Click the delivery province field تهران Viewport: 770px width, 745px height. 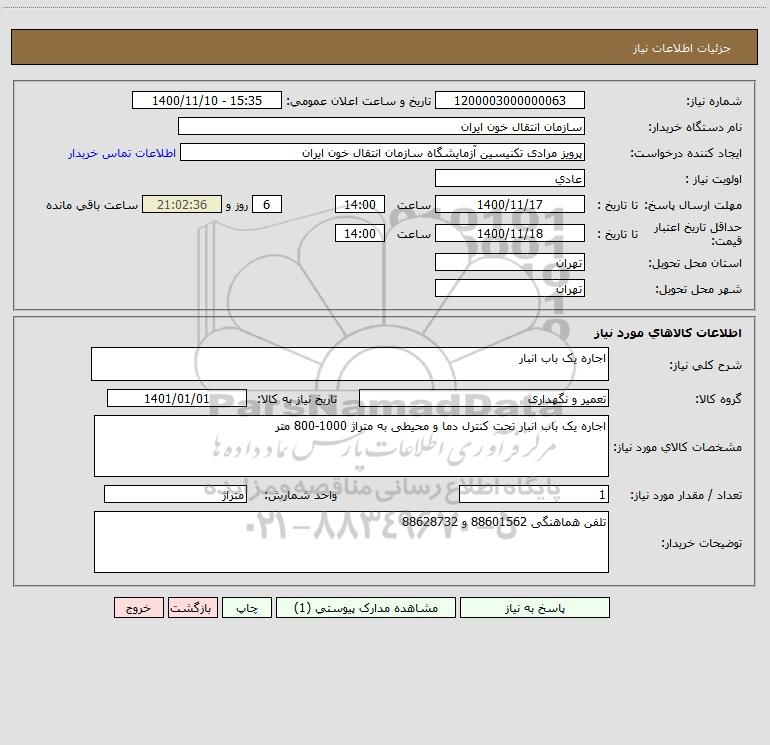point(510,263)
